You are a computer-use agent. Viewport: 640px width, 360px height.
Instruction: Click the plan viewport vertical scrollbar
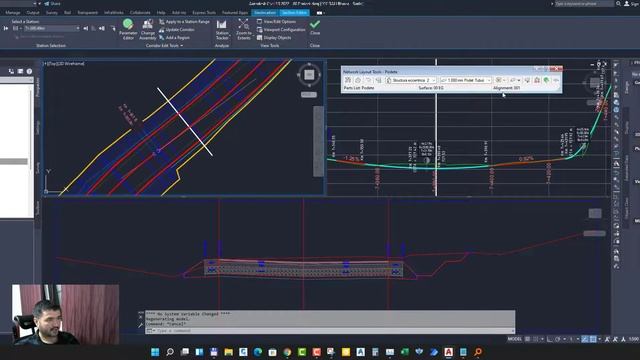coord(318,141)
